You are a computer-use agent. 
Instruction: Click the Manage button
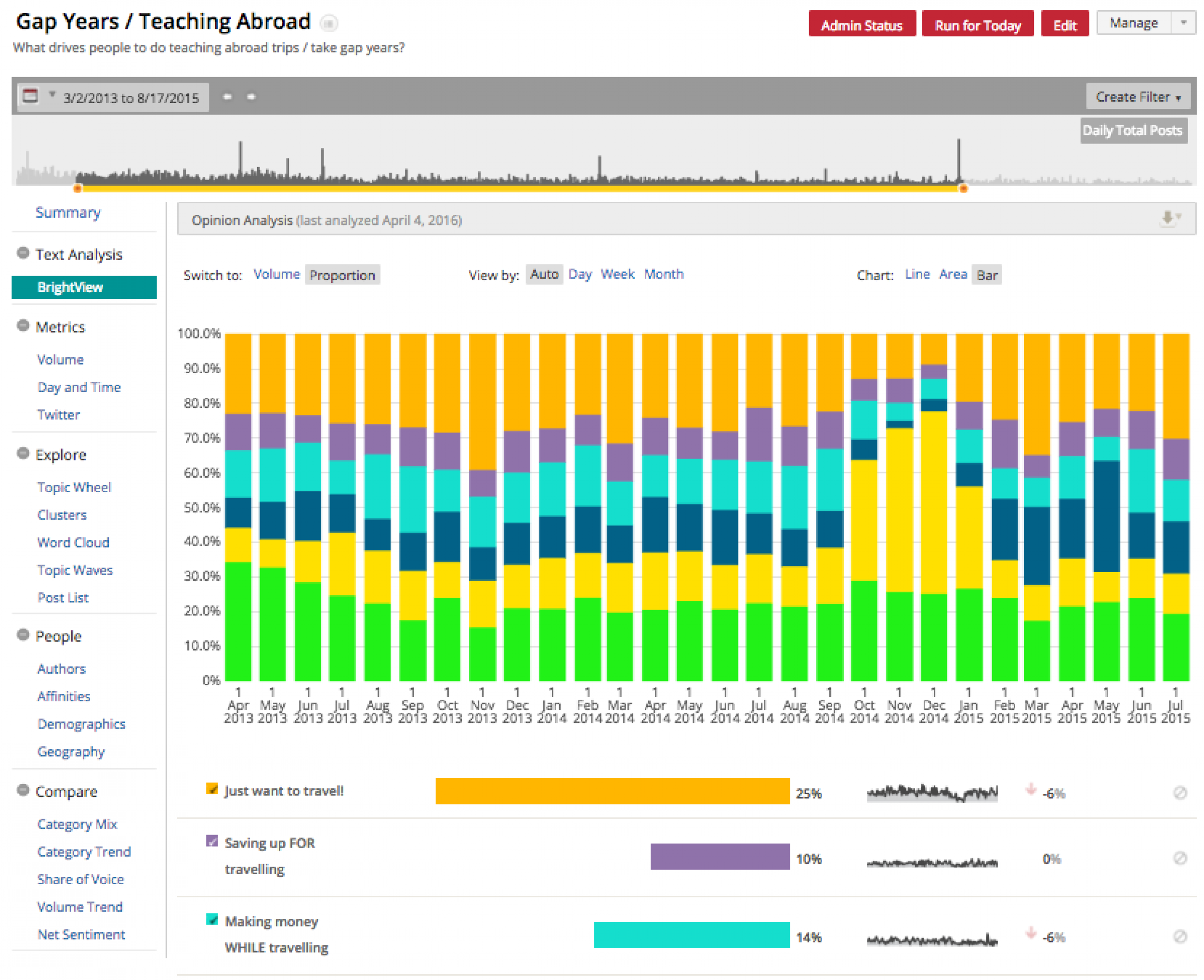1135,23
